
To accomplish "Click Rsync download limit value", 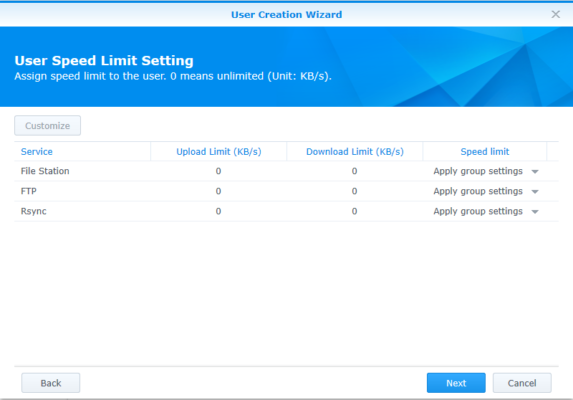I will click(354, 211).
